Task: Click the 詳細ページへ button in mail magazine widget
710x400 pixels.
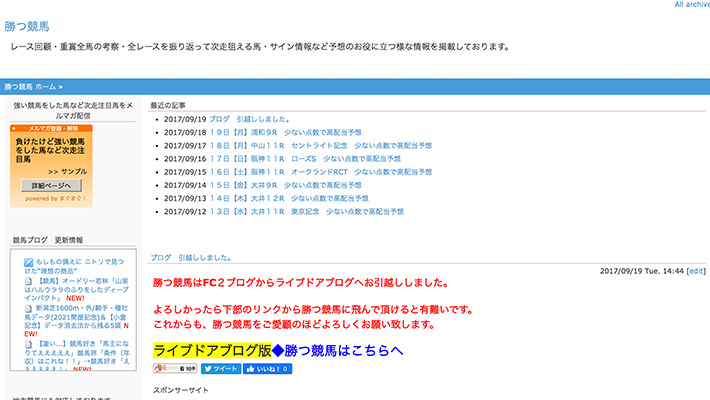Action: tap(50, 186)
